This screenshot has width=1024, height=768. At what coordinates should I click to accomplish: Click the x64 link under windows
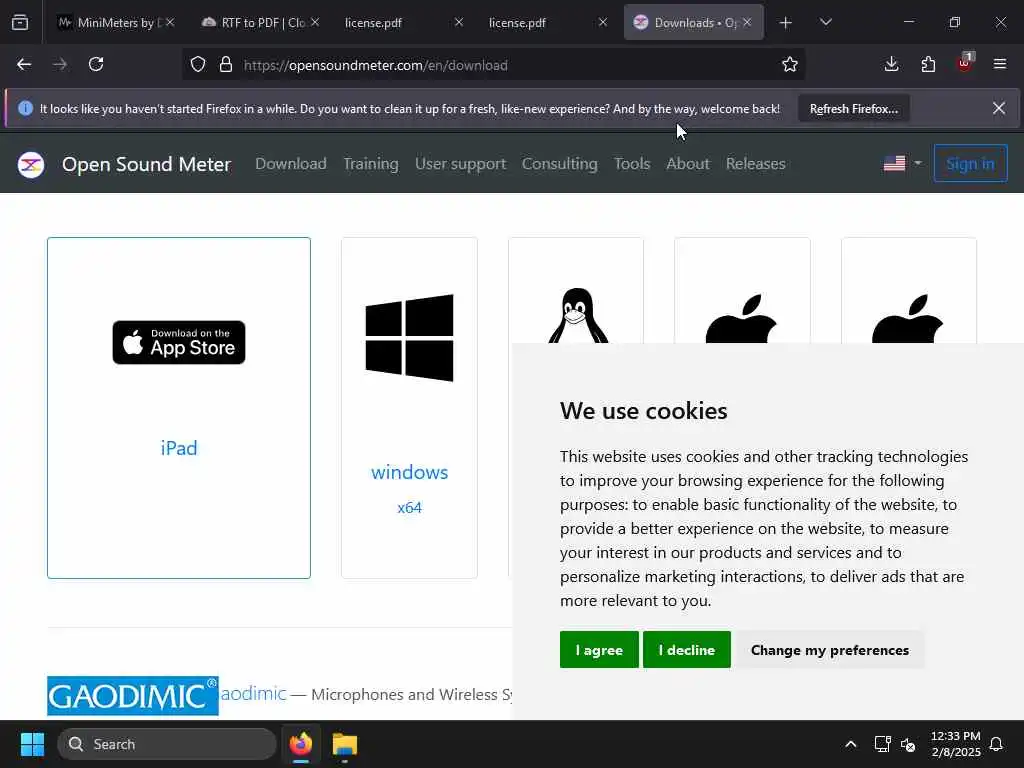(409, 507)
